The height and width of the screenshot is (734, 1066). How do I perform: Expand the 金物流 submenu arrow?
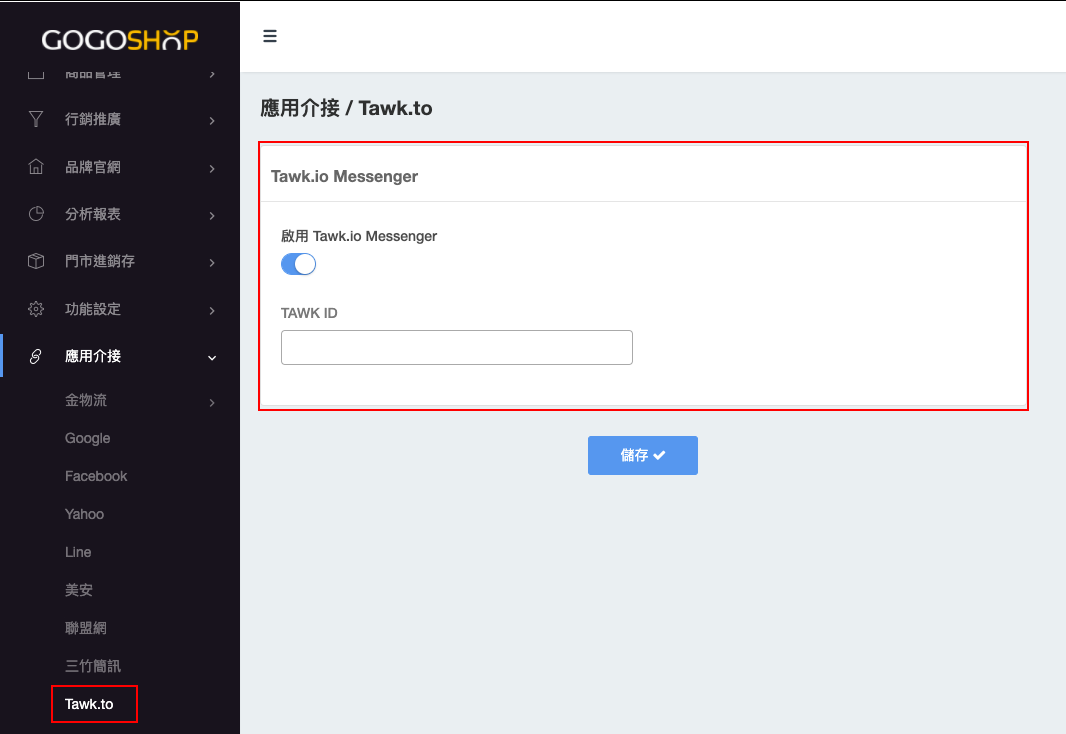[x=212, y=403]
